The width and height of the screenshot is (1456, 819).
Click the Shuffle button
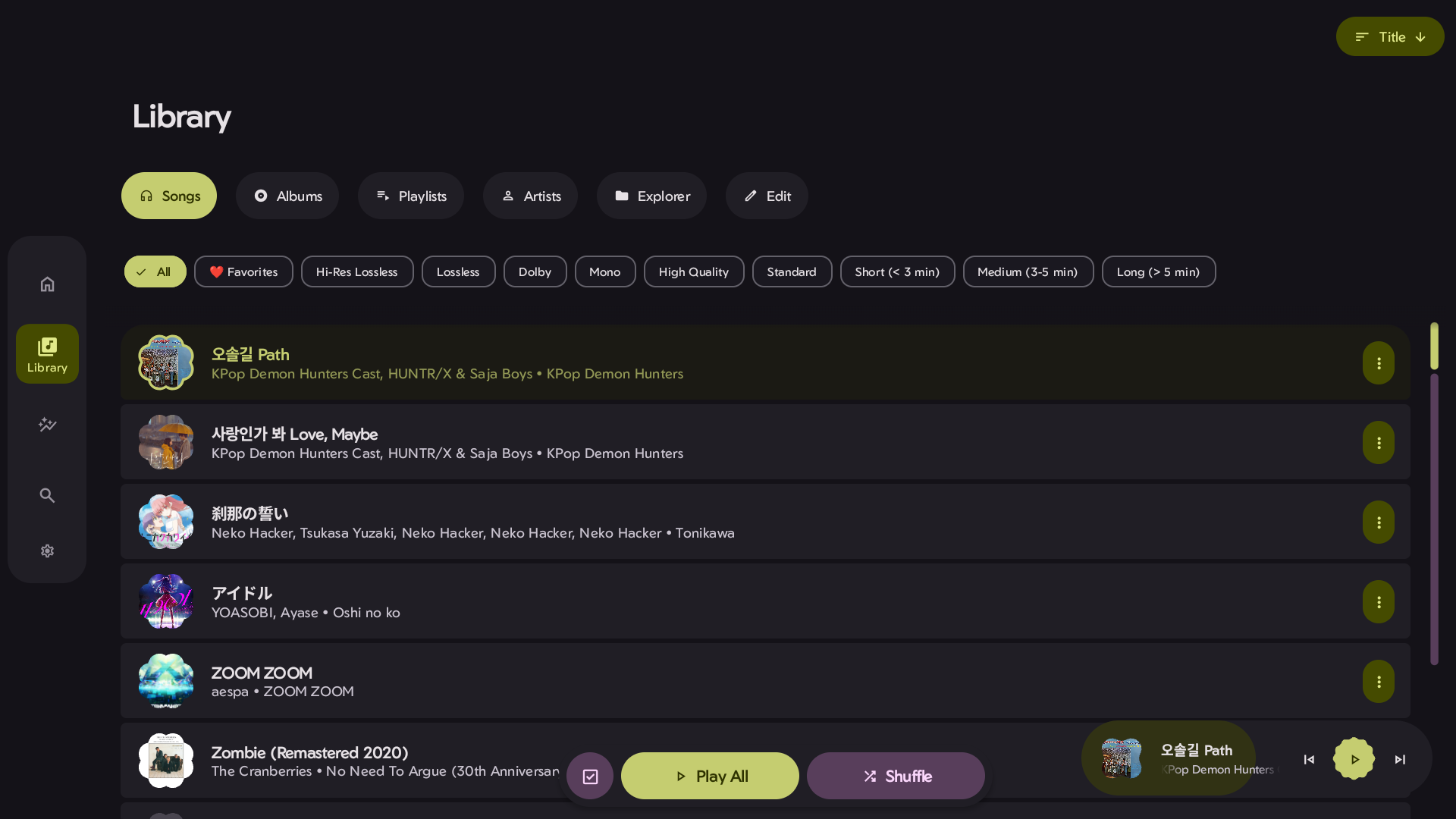[896, 776]
